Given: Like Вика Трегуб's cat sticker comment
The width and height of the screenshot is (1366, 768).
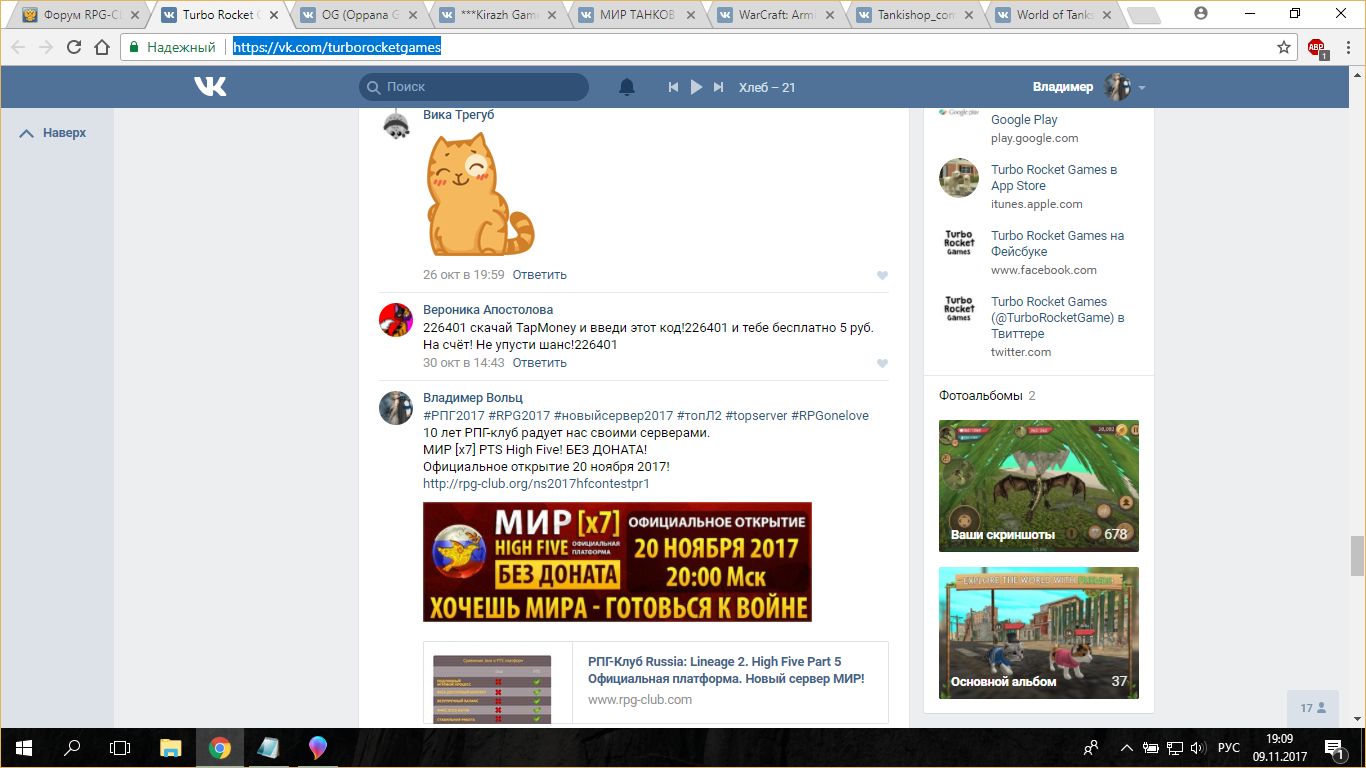Looking at the screenshot, I should click(x=882, y=275).
